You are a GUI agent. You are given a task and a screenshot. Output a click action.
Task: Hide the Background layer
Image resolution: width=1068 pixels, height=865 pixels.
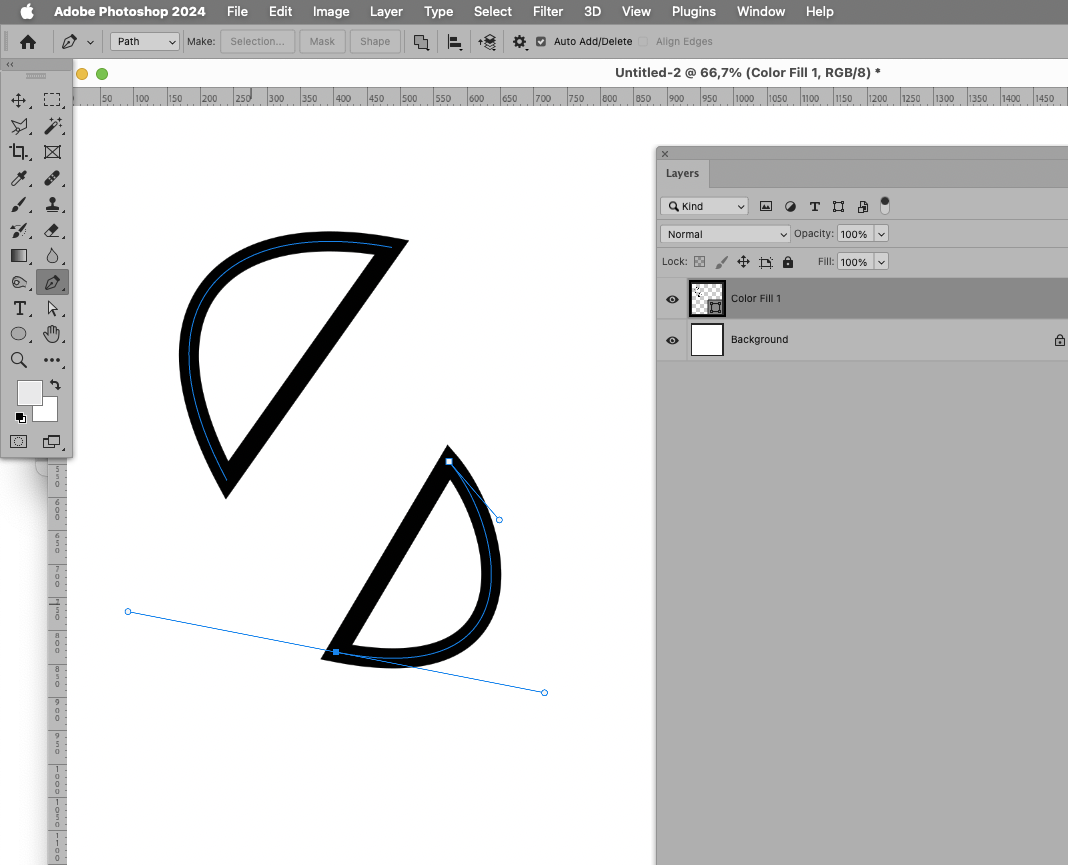(x=671, y=340)
